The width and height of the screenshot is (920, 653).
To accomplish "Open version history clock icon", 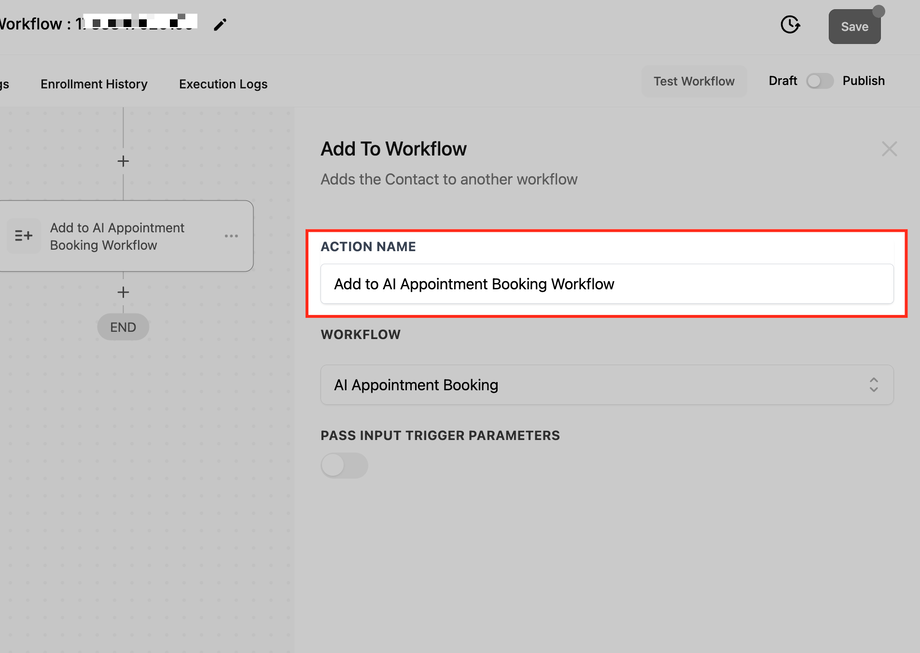I will coord(790,25).
